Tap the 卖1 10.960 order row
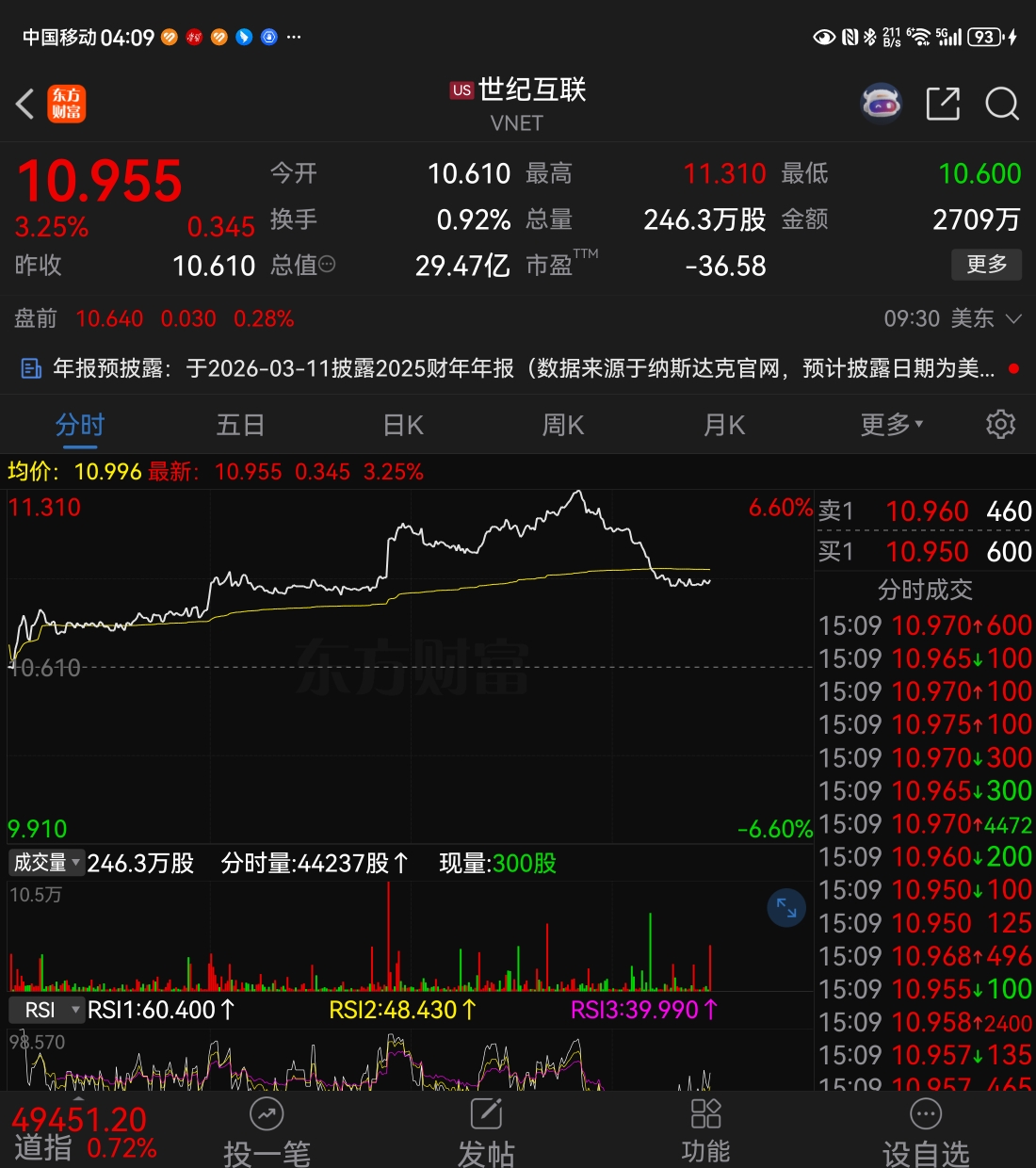This screenshot has height=1168, width=1036. 925,511
